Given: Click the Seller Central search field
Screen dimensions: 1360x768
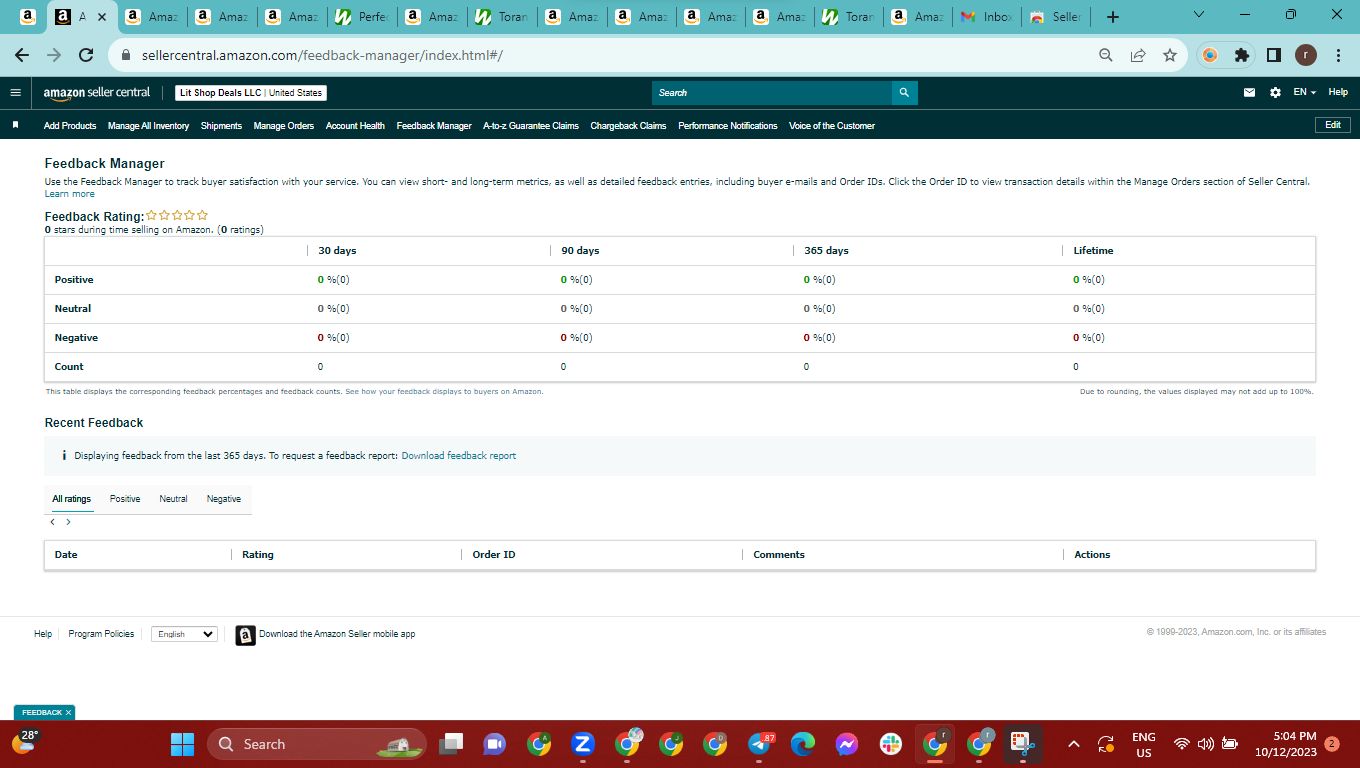Looking at the screenshot, I should click(x=772, y=93).
